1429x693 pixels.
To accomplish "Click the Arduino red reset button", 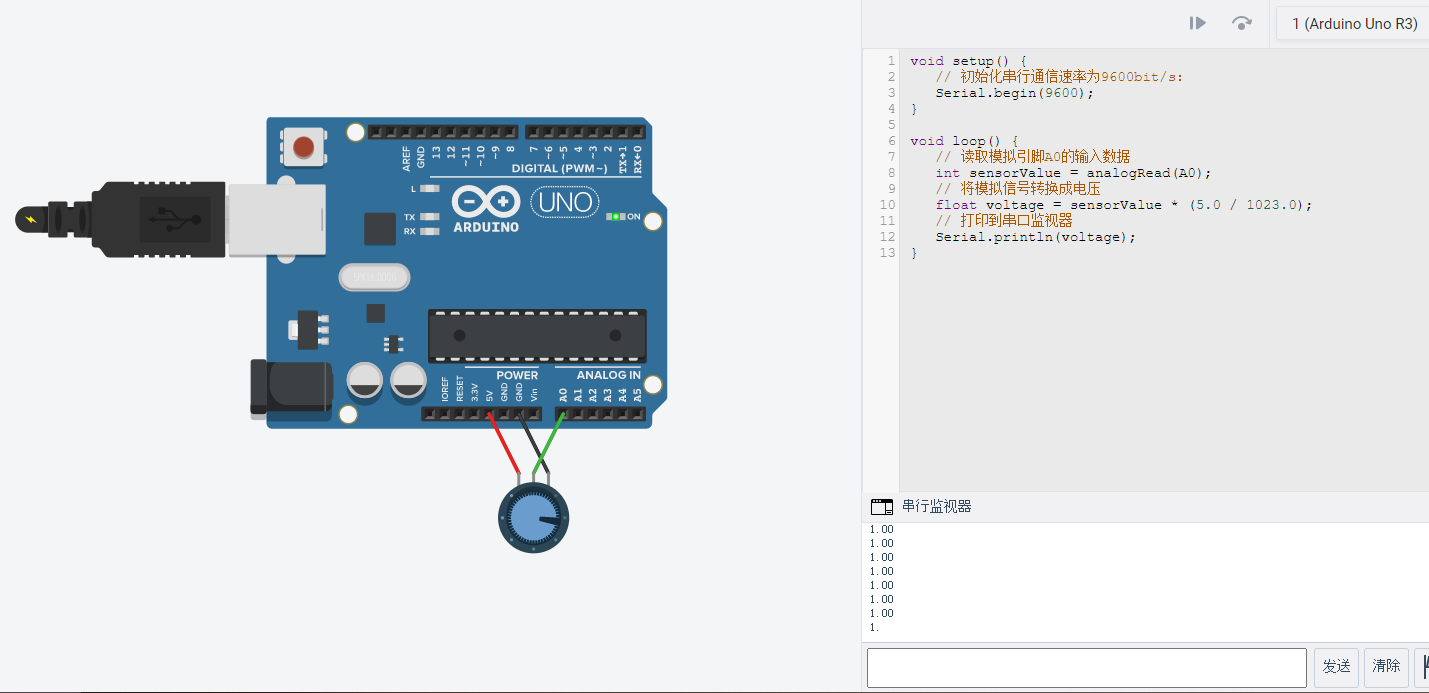I will point(304,147).
